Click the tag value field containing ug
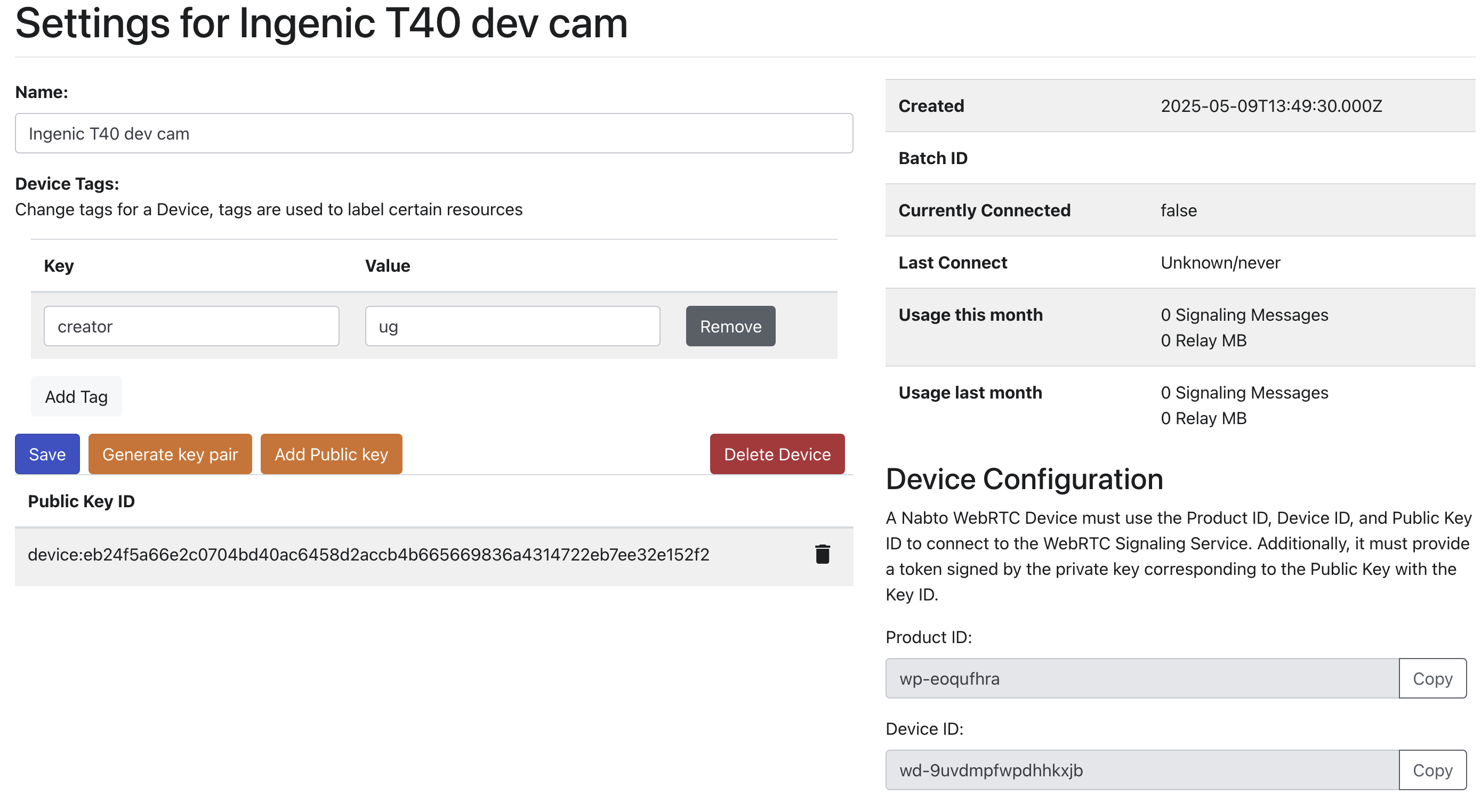 coord(512,326)
